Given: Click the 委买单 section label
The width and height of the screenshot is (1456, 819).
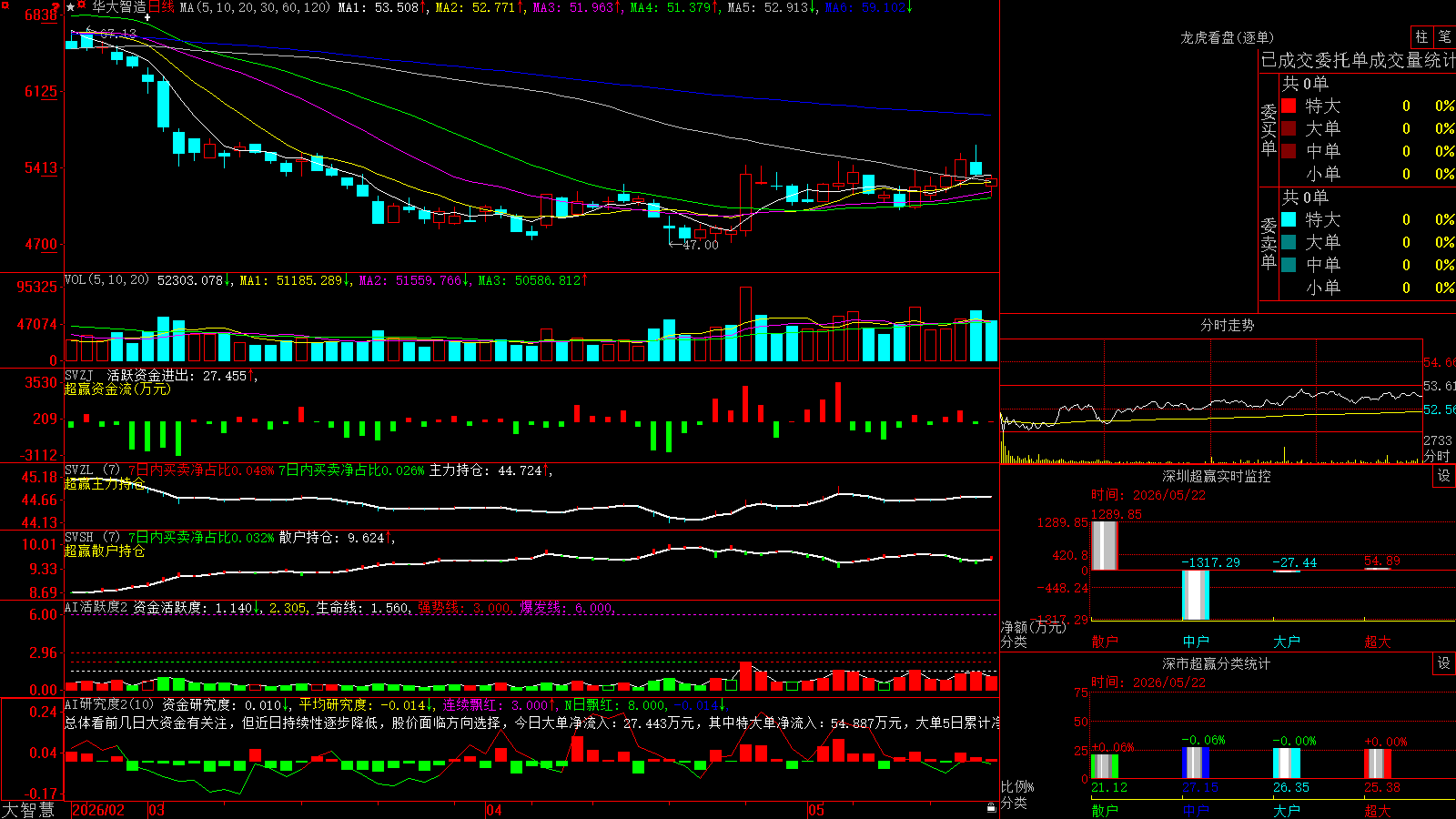Looking at the screenshot, I should click(x=1269, y=130).
